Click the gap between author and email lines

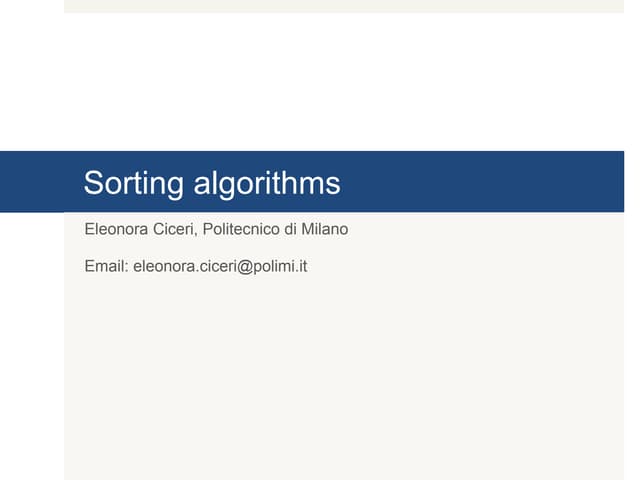200,248
